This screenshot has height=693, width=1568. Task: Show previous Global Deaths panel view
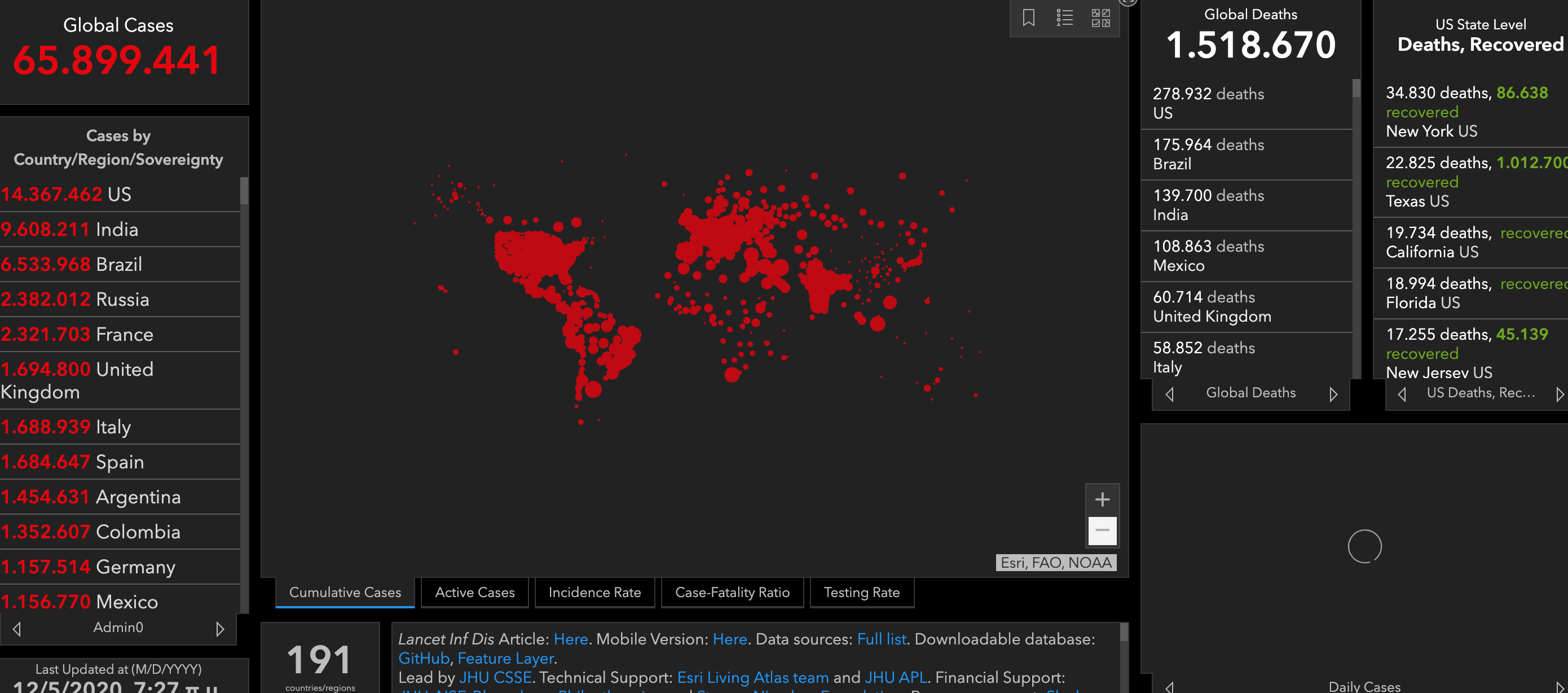click(1169, 394)
